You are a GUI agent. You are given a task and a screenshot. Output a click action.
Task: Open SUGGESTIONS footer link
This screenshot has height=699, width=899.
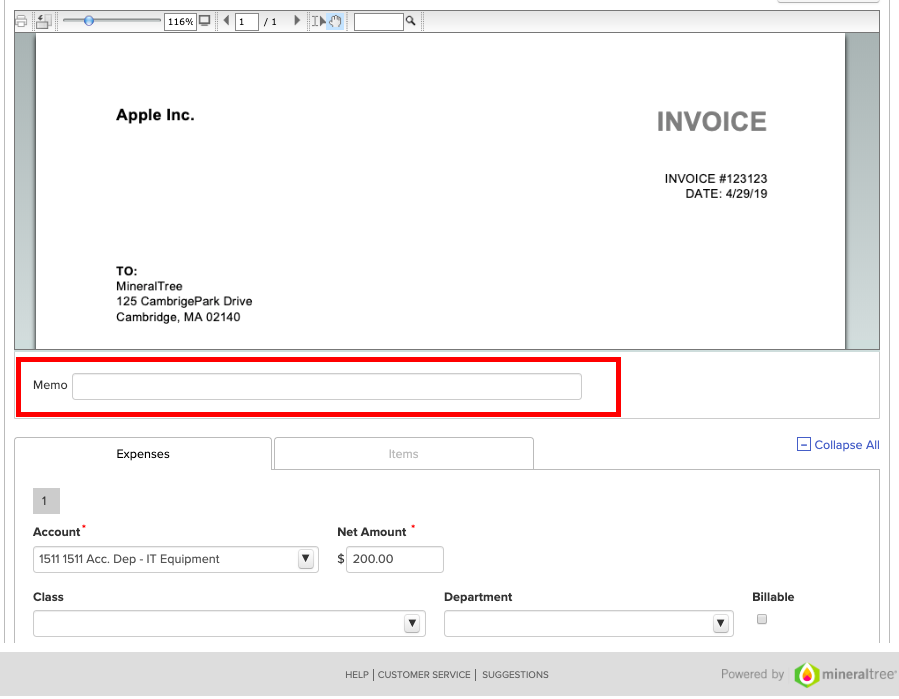(515, 675)
